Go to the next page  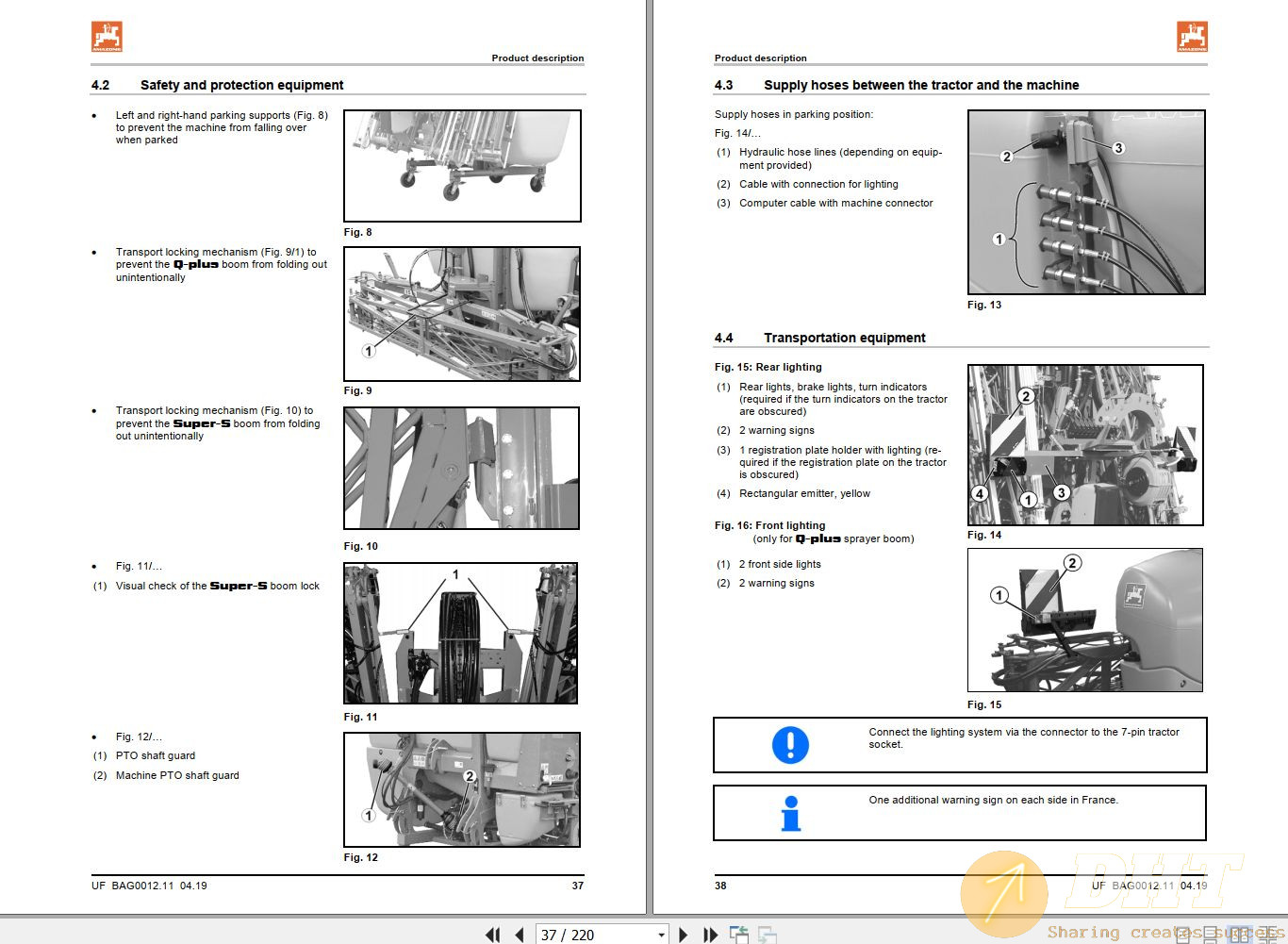(684, 935)
